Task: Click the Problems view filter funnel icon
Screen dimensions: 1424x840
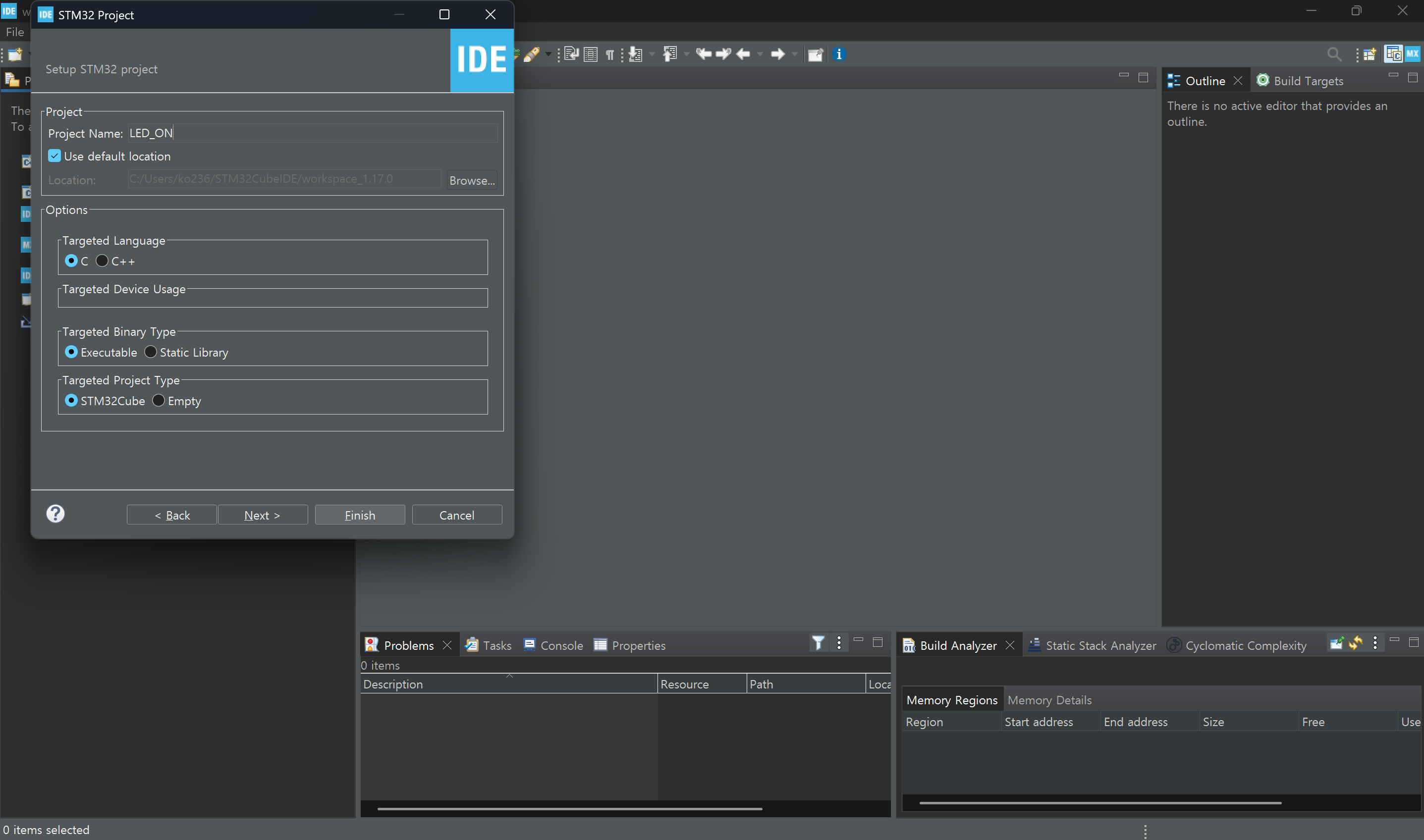Action: [x=818, y=643]
